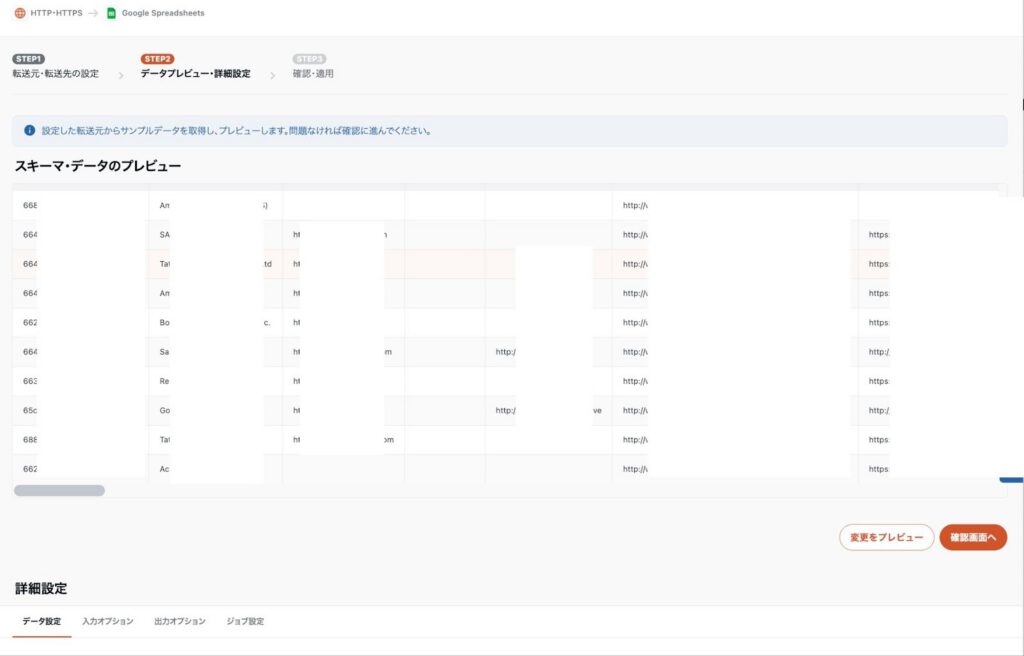Open the ジョブ設定 tab
1024x656 pixels.
tap(245, 622)
